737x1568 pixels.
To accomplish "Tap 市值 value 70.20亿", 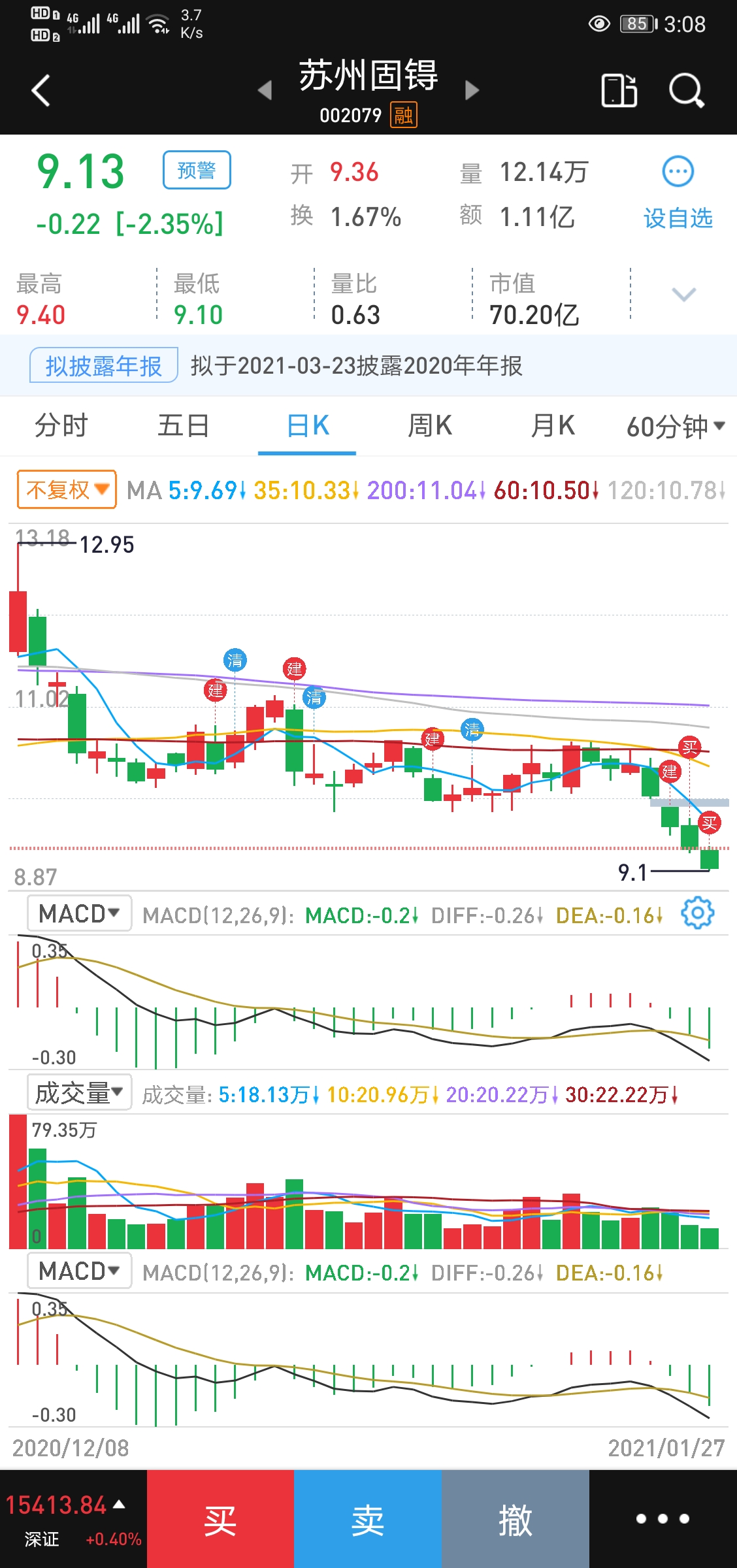I will click(x=534, y=315).
